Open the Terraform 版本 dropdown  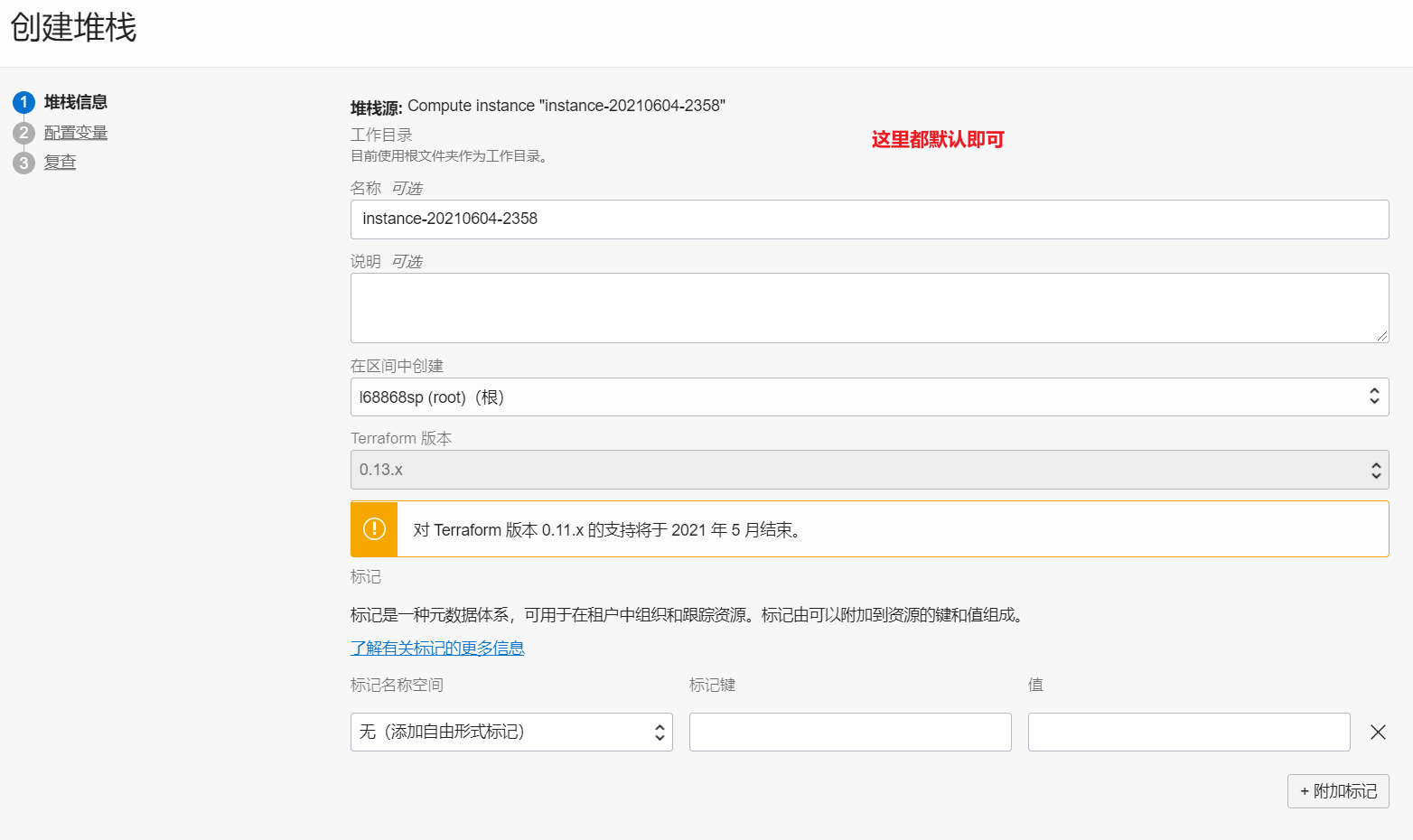pos(869,470)
